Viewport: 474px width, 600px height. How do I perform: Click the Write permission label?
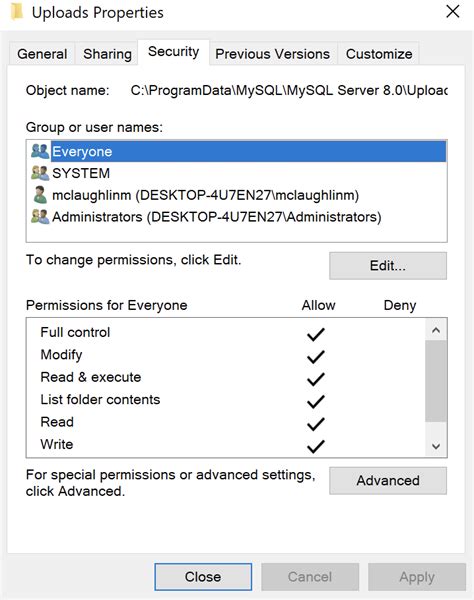57,444
